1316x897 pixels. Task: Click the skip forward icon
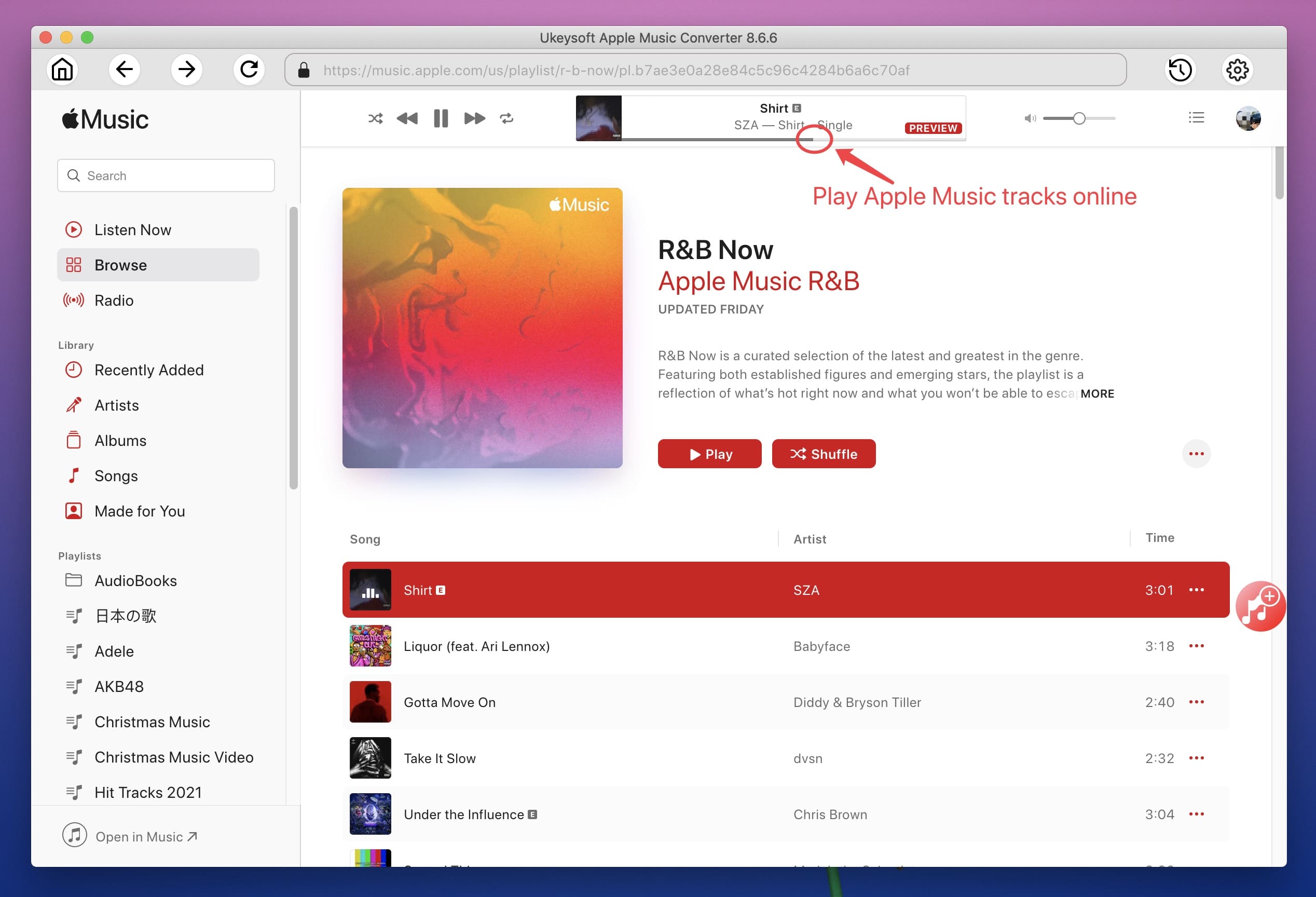pos(474,119)
